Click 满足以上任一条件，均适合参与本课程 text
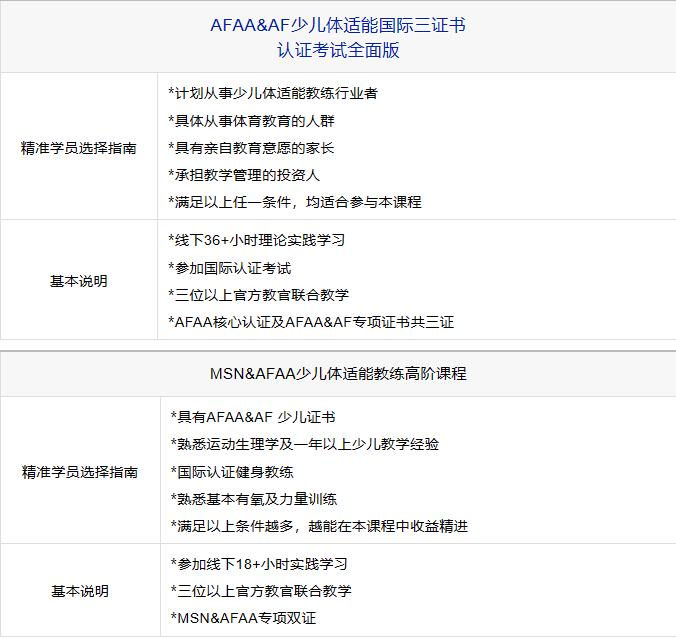The width and height of the screenshot is (676, 639). click(295, 201)
